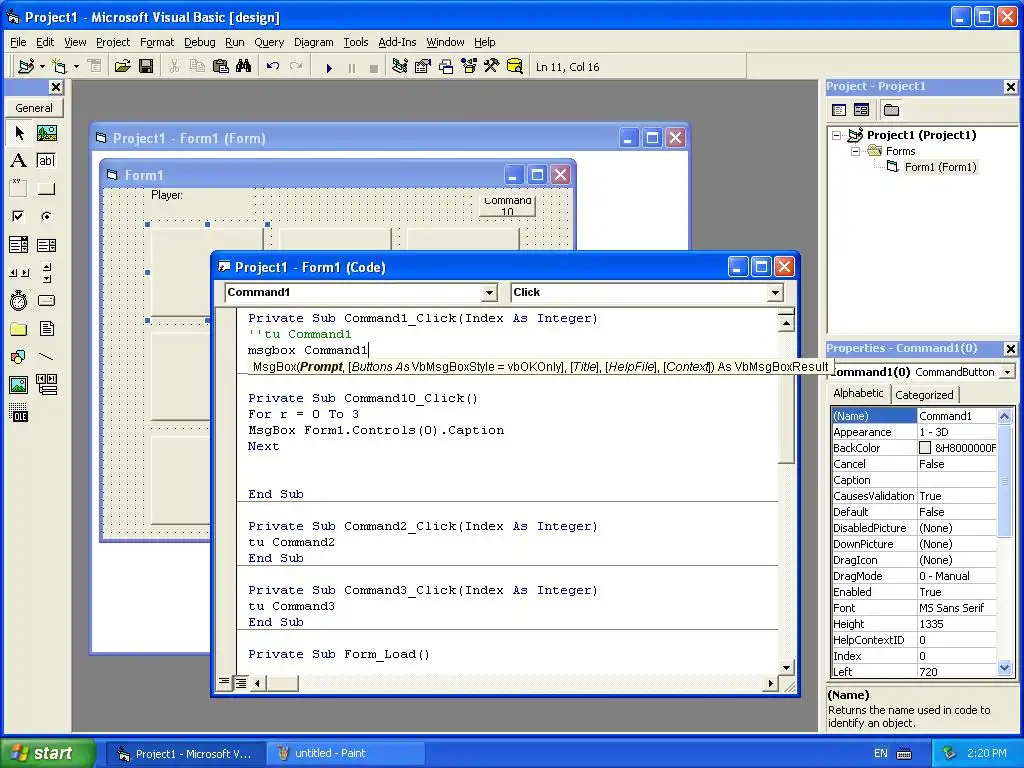Click the General tab of the toolbox
Image resolution: width=1024 pixels, height=768 pixels.
point(34,108)
